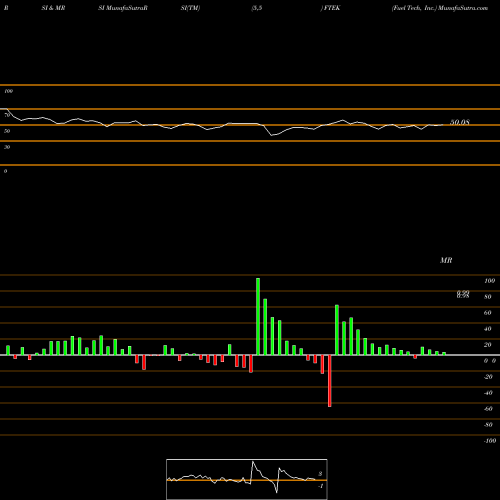Screen dimensions: 500x500
Task: Open the mini overview chart thumbnail
Action: (x=247, y=479)
